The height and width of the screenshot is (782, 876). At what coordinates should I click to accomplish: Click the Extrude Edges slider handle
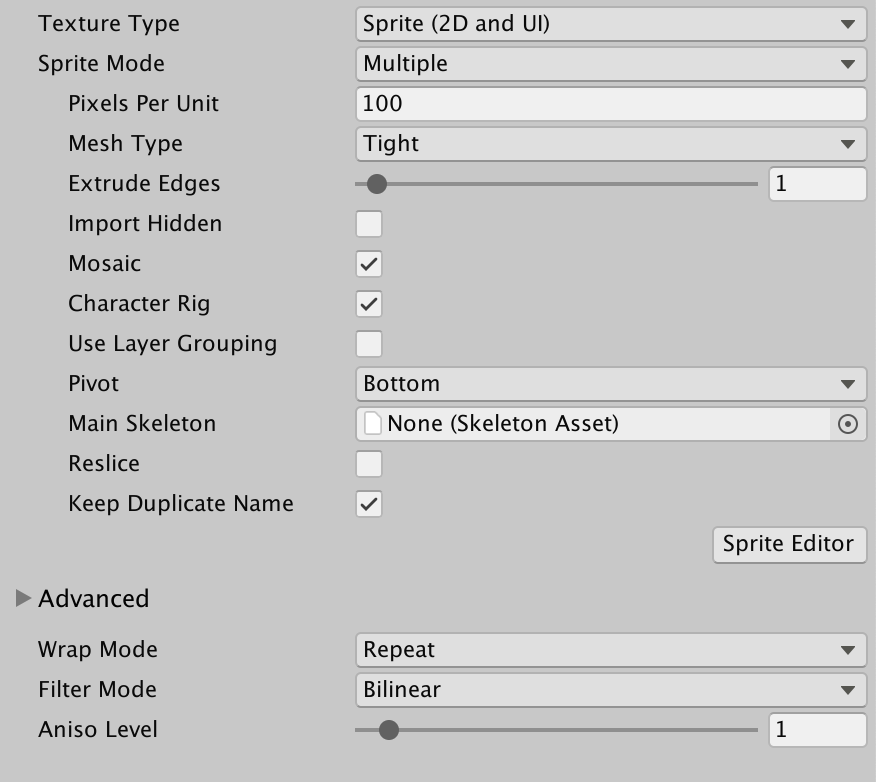[376, 184]
